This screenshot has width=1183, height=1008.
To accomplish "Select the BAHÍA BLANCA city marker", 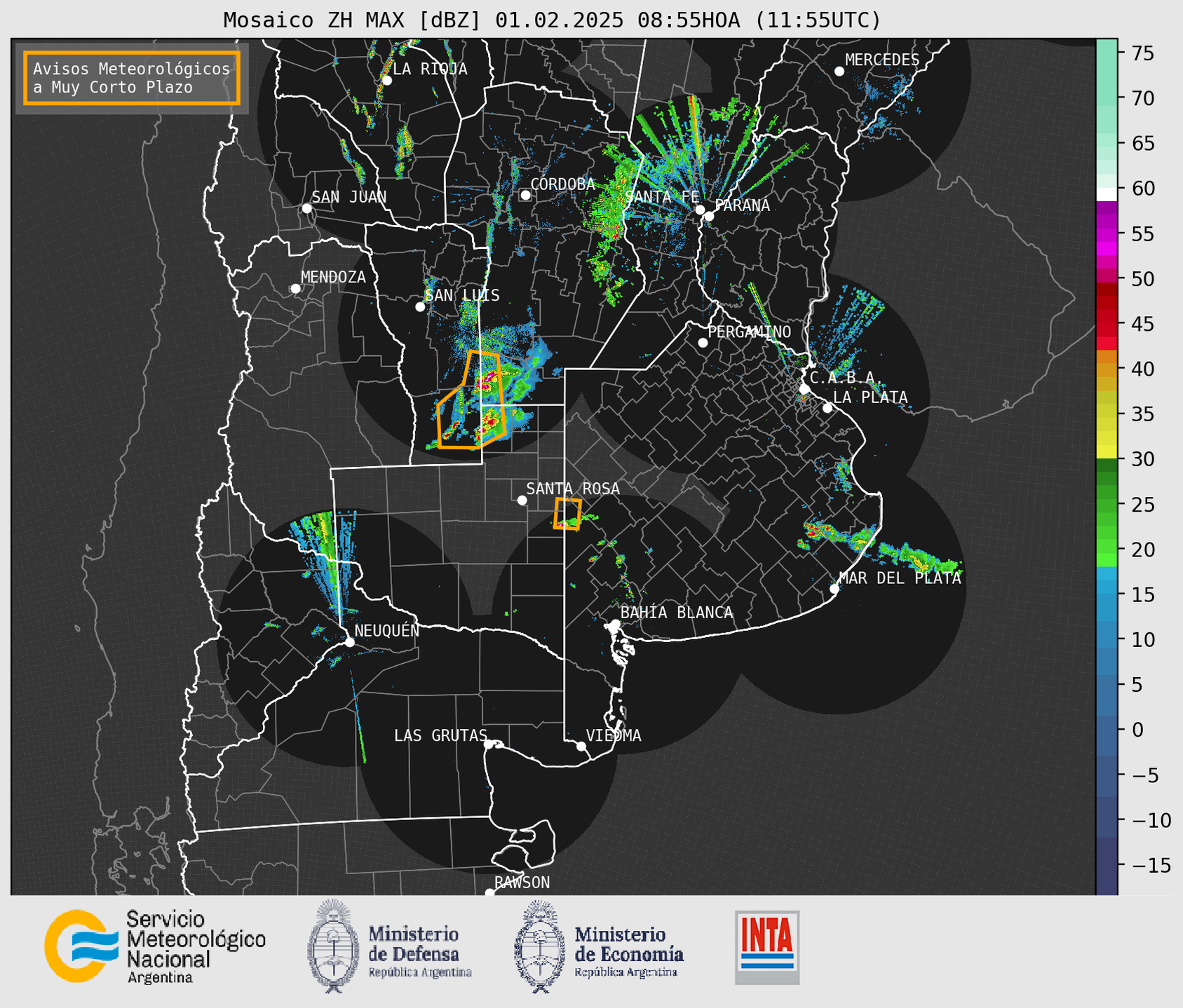I will click(615, 624).
